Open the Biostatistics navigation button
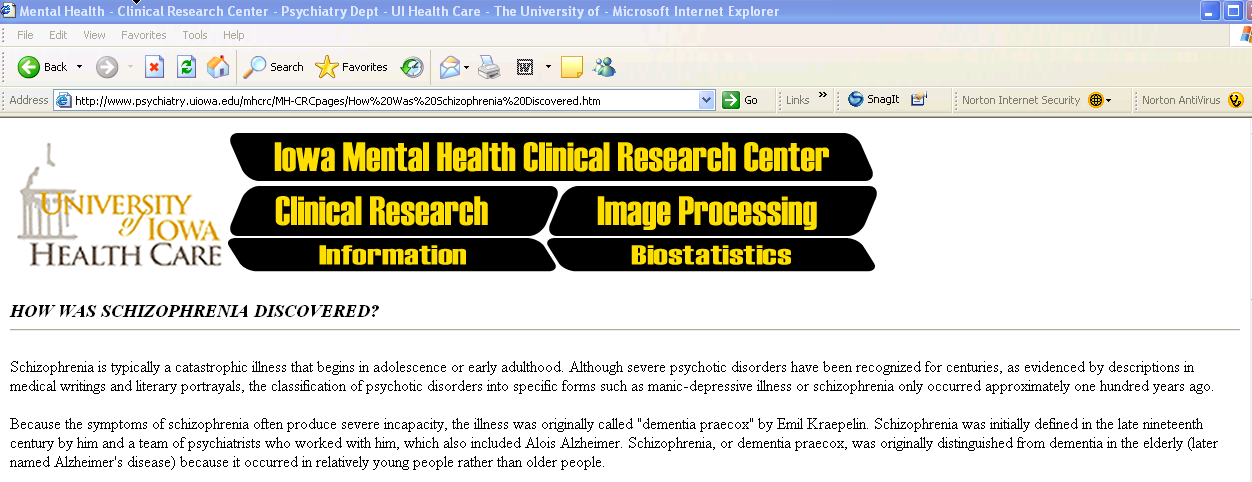Screen dimensions: 1252x482 711,255
